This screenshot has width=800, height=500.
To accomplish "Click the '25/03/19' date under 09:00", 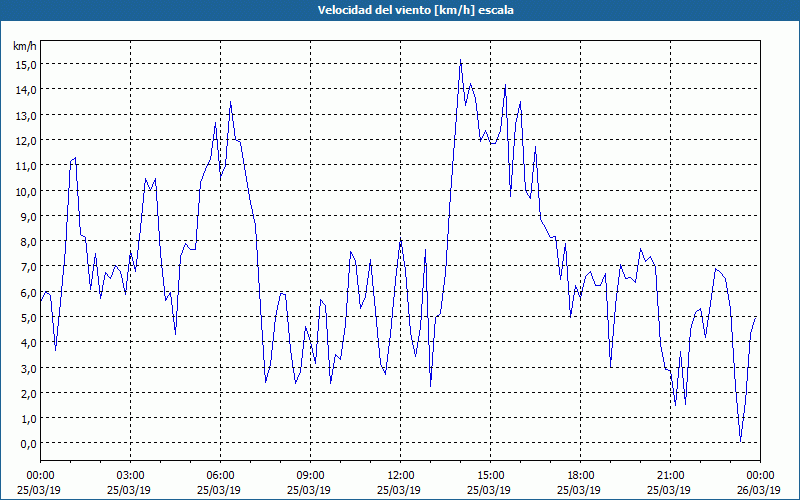I will (x=309, y=490).
